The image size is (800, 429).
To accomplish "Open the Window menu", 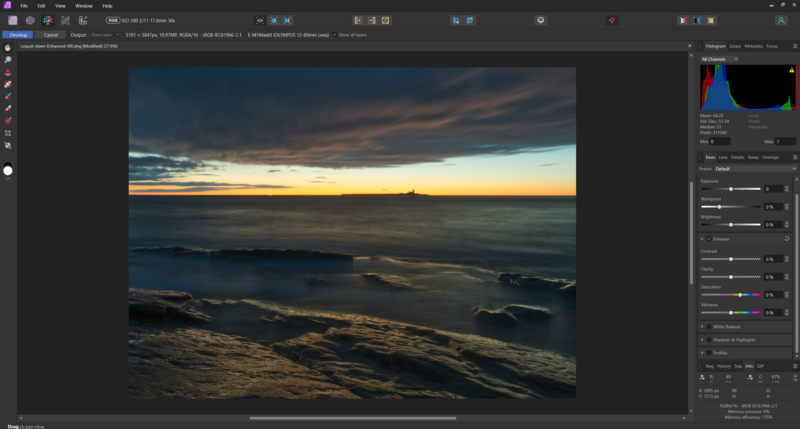I will (x=84, y=6).
